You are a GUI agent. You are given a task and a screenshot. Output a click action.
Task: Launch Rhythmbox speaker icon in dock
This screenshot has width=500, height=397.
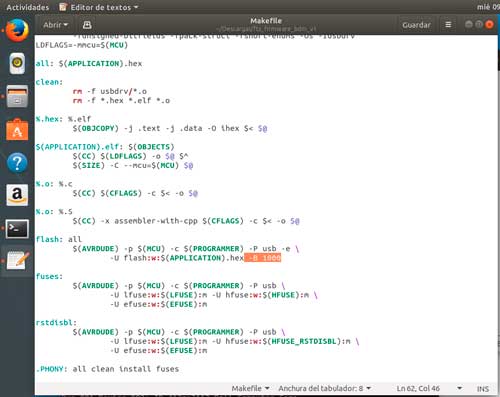17,63
